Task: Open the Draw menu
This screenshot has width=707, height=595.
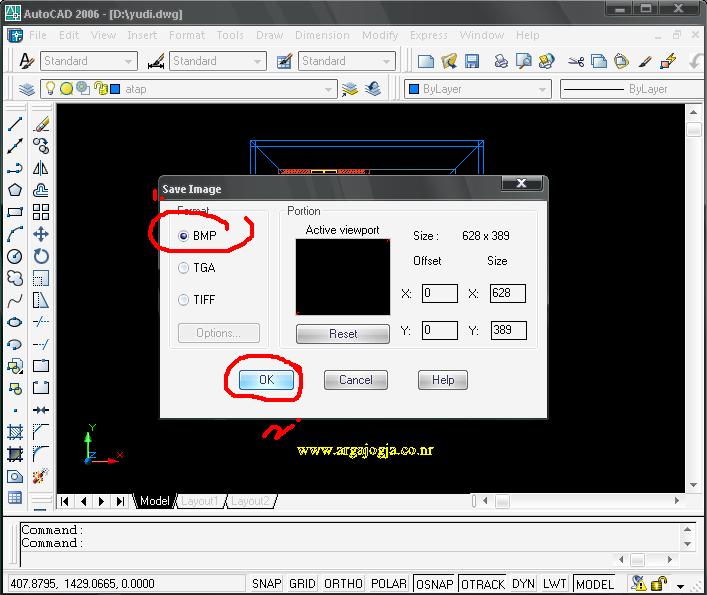Action: click(269, 35)
